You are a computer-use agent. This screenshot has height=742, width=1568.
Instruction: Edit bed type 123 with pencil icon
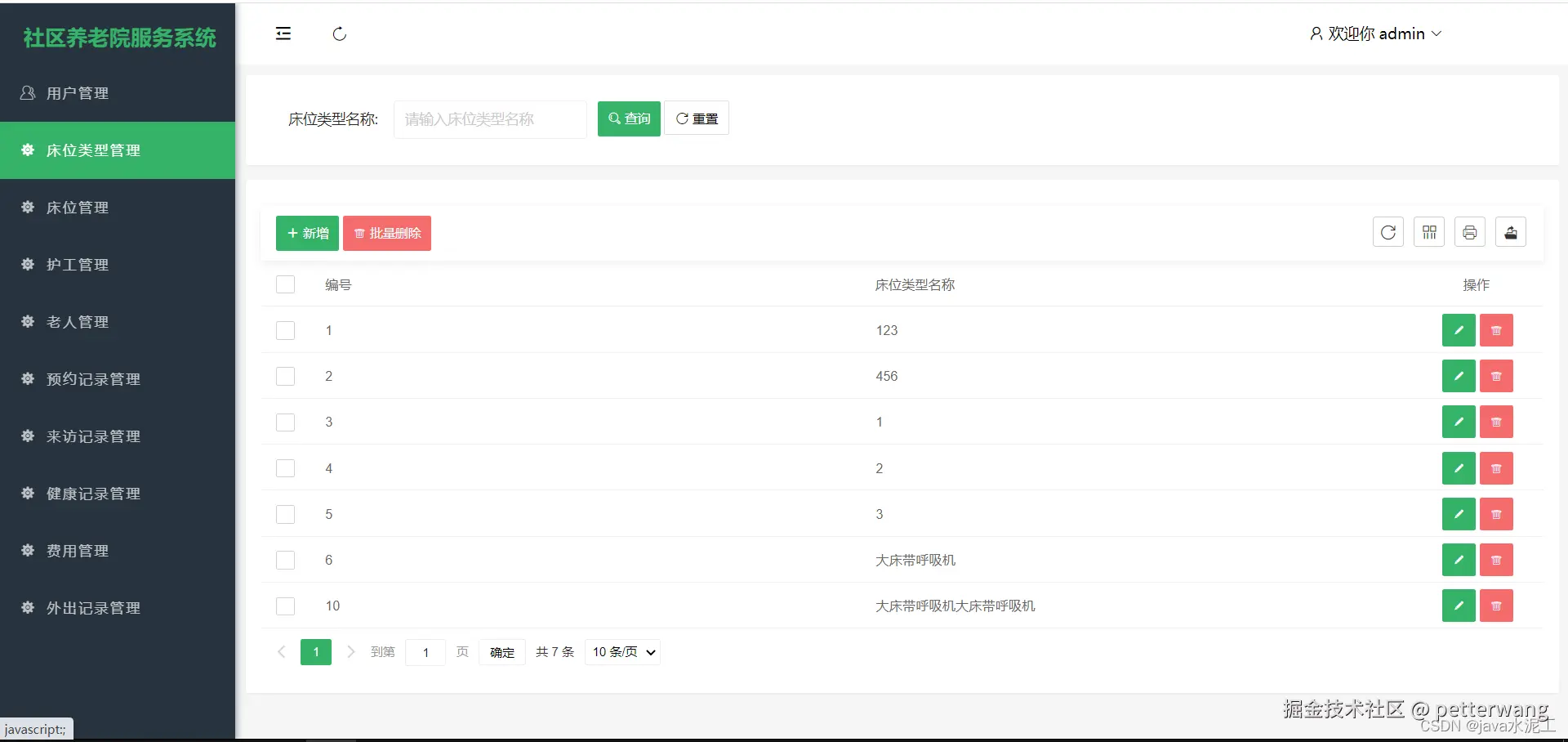[1459, 330]
